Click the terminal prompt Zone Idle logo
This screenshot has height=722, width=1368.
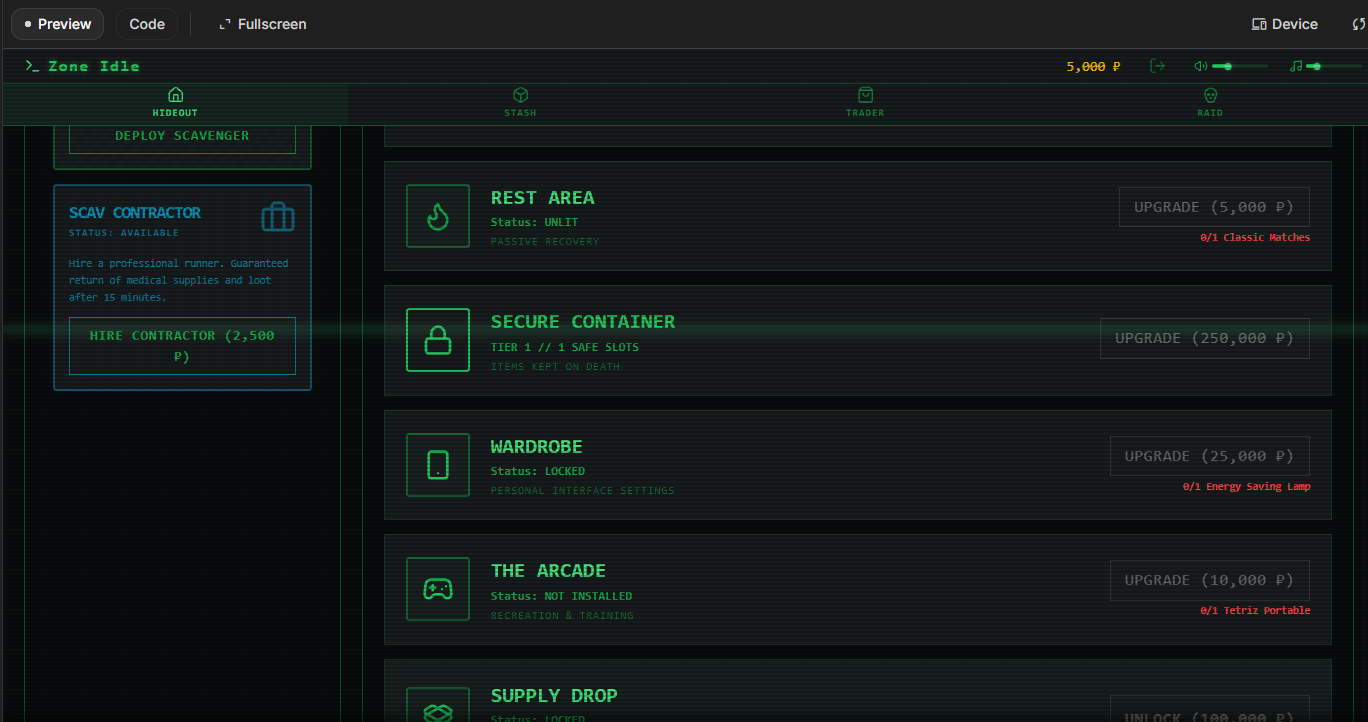click(83, 66)
